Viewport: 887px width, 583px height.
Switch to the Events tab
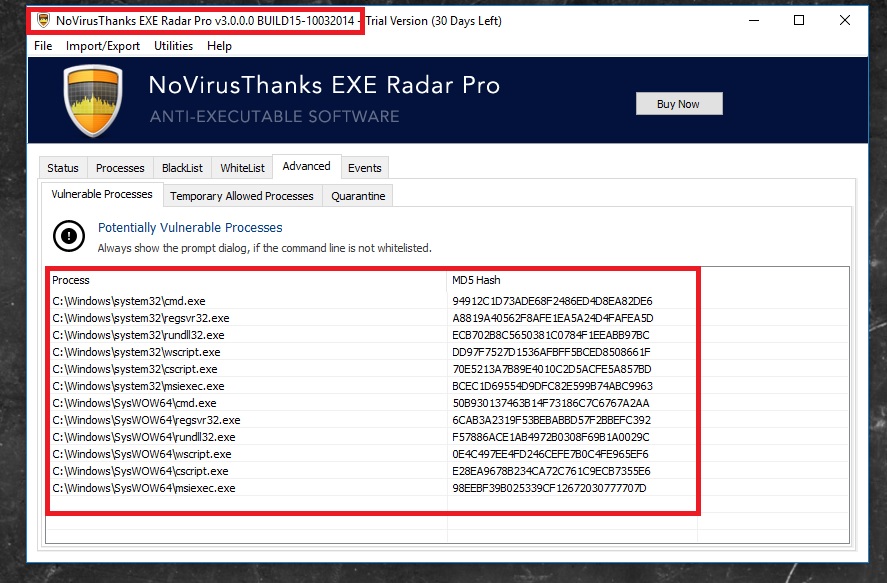[365, 168]
